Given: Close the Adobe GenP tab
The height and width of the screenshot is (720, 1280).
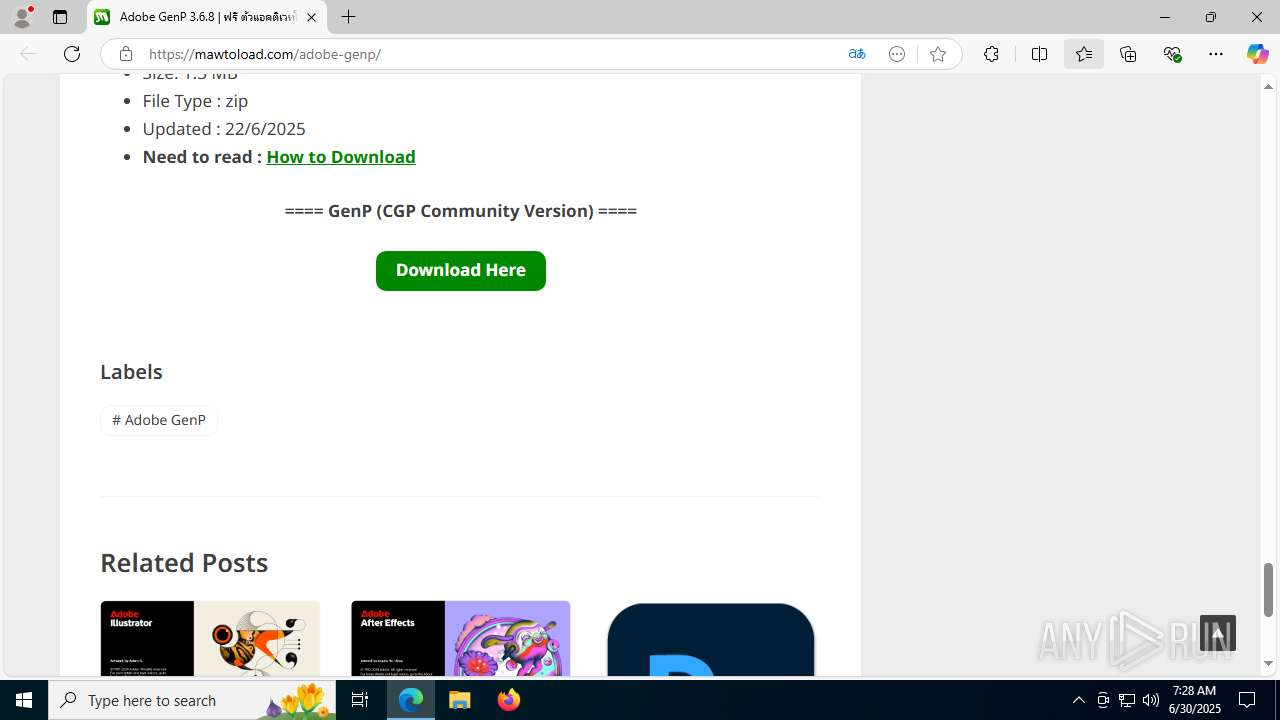Looking at the screenshot, I should point(311,17).
